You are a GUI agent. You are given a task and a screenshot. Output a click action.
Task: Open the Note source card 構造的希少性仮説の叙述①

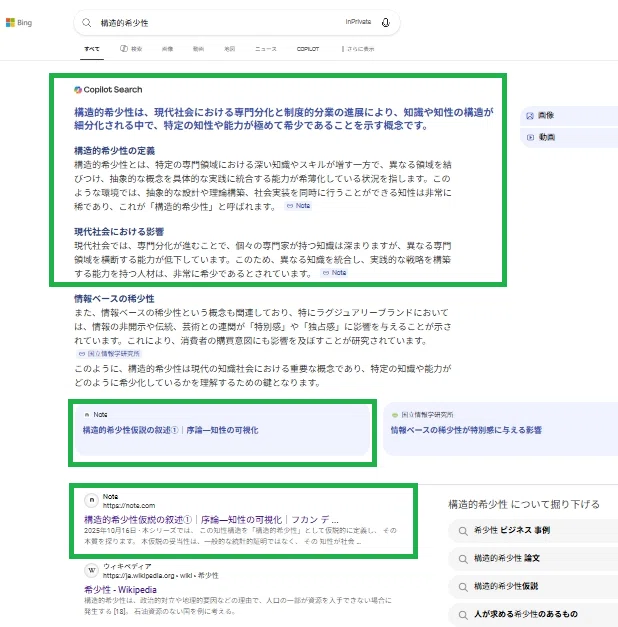tap(222, 430)
